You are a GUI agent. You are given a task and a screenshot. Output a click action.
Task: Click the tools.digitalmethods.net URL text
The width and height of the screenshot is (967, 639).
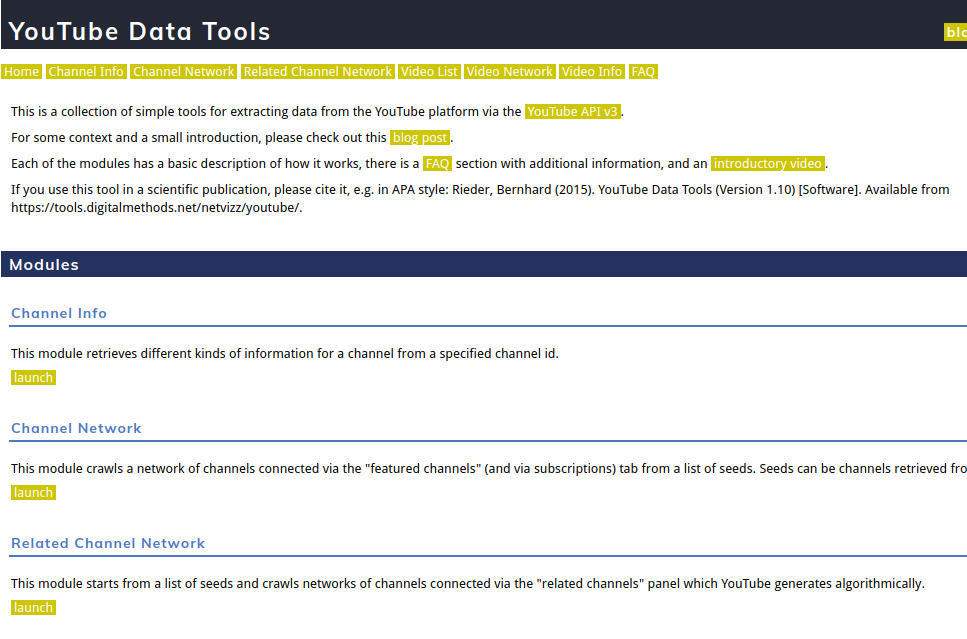click(155, 208)
